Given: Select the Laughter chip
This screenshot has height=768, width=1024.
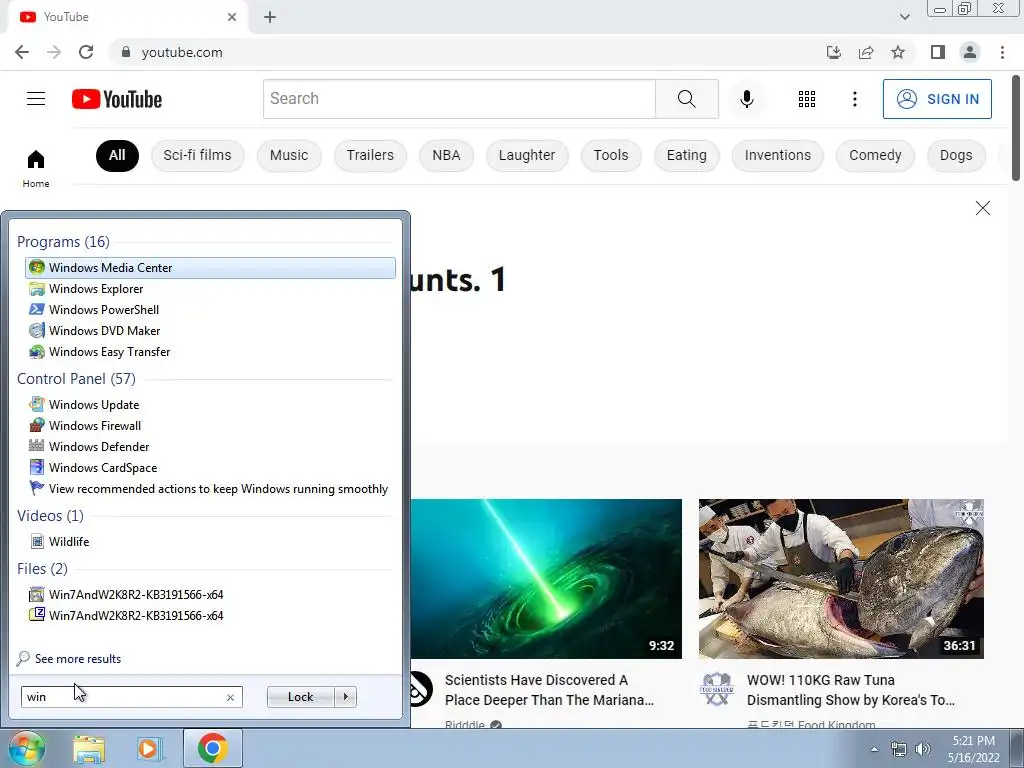Looking at the screenshot, I should 527,155.
